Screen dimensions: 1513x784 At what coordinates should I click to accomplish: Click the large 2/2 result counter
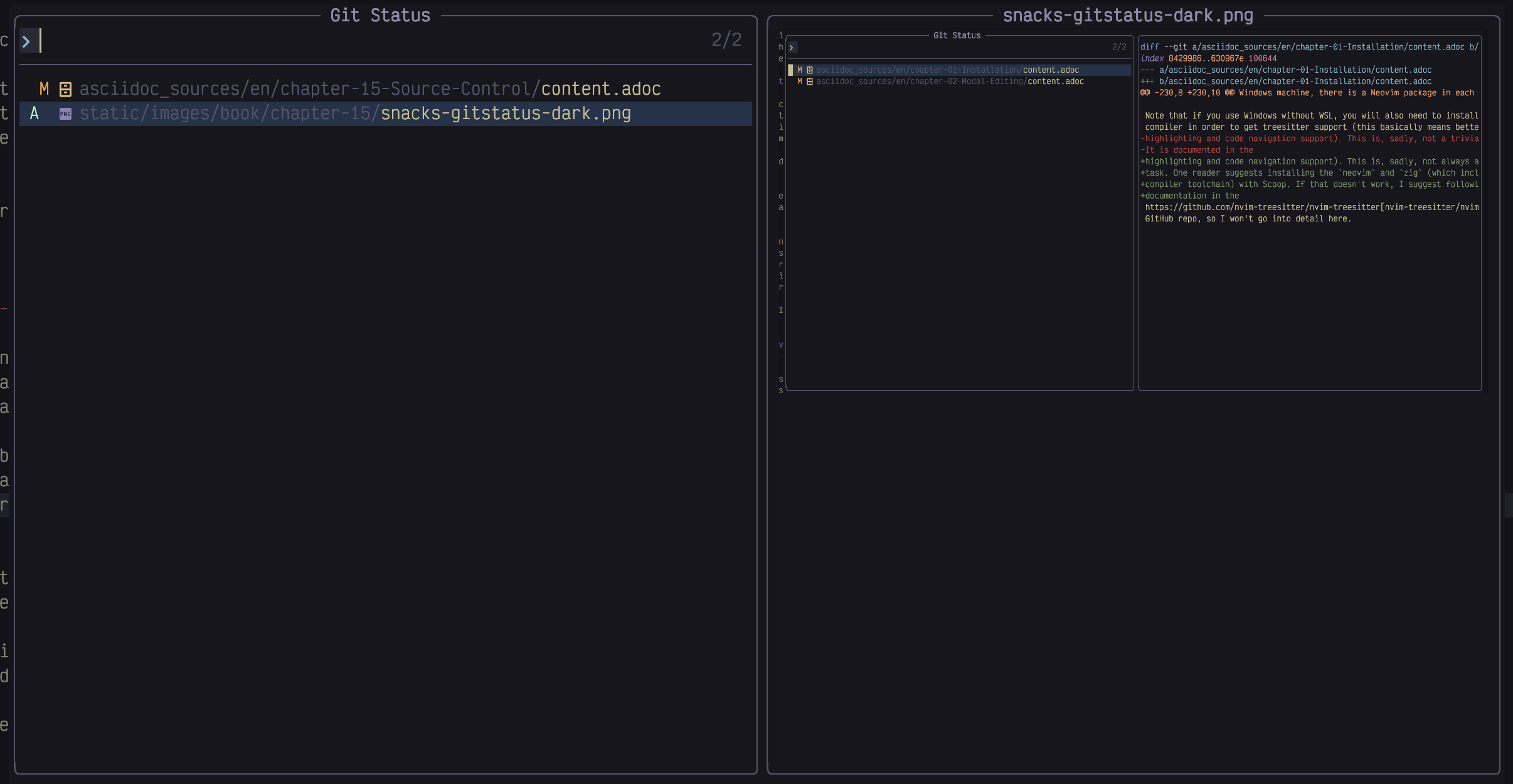coord(726,40)
